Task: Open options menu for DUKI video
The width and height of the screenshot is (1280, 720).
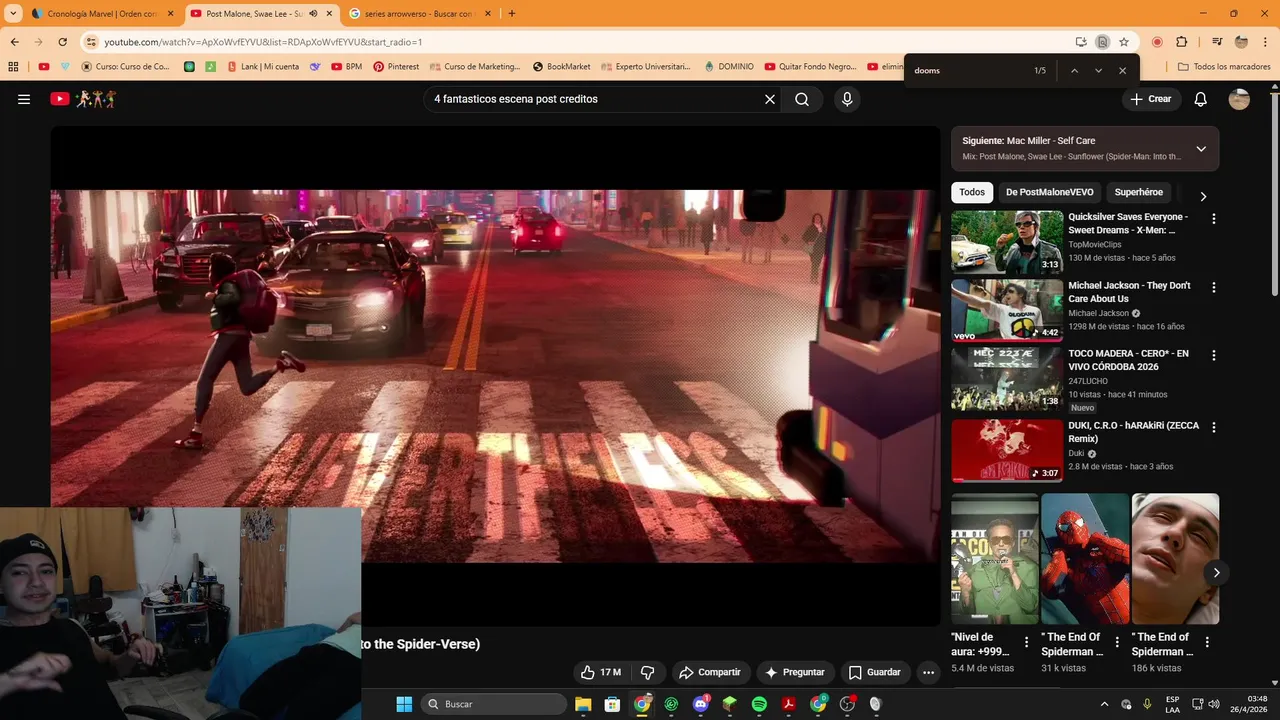Action: (x=1214, y=427)
